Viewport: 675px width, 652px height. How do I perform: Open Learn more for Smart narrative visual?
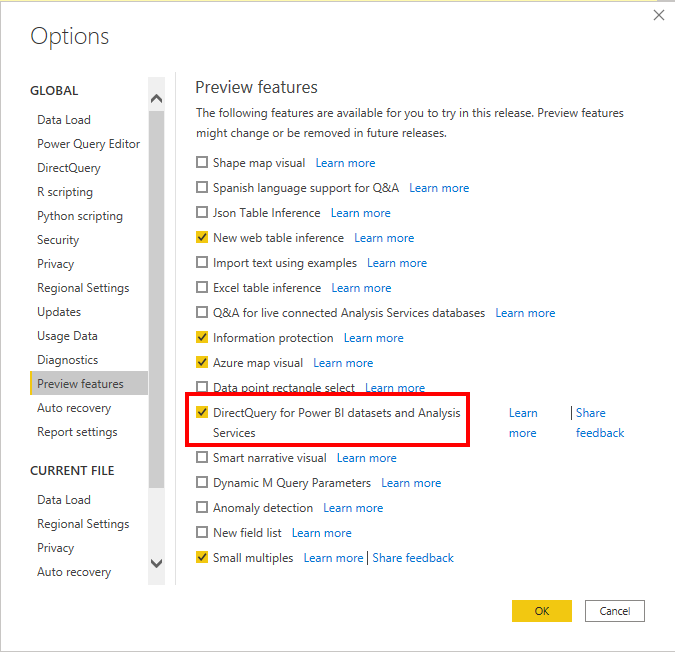coord(366,458)
